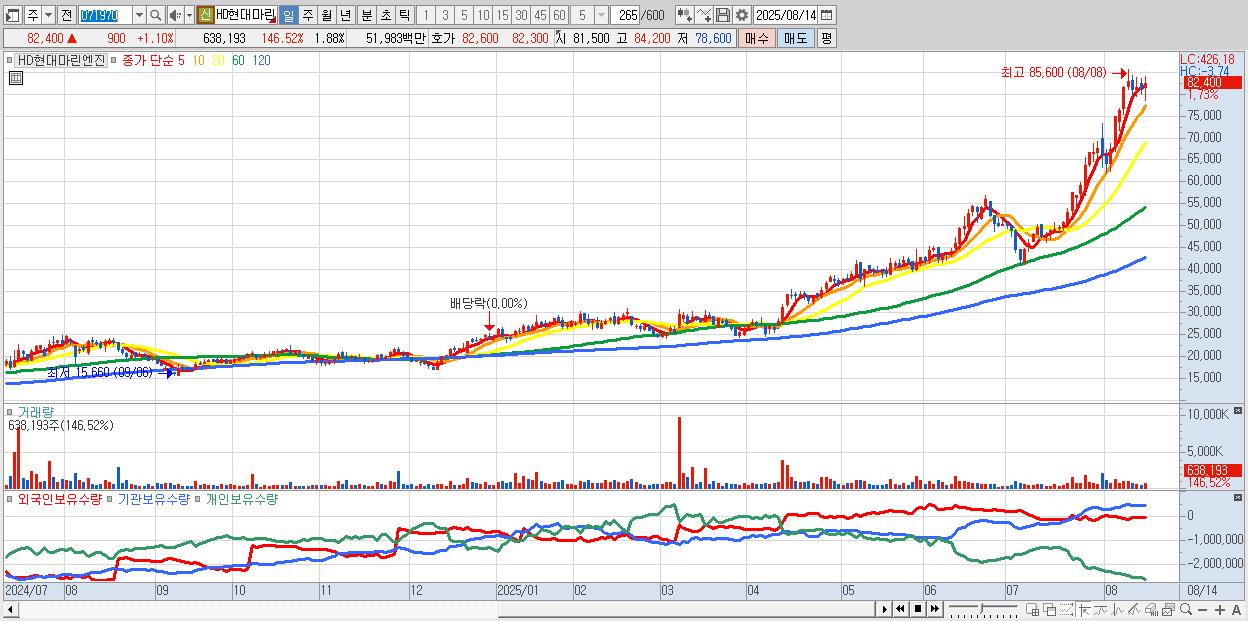Toggle the 개인보유수량 legend square
1248x621 pixels.
pos(199,498)
